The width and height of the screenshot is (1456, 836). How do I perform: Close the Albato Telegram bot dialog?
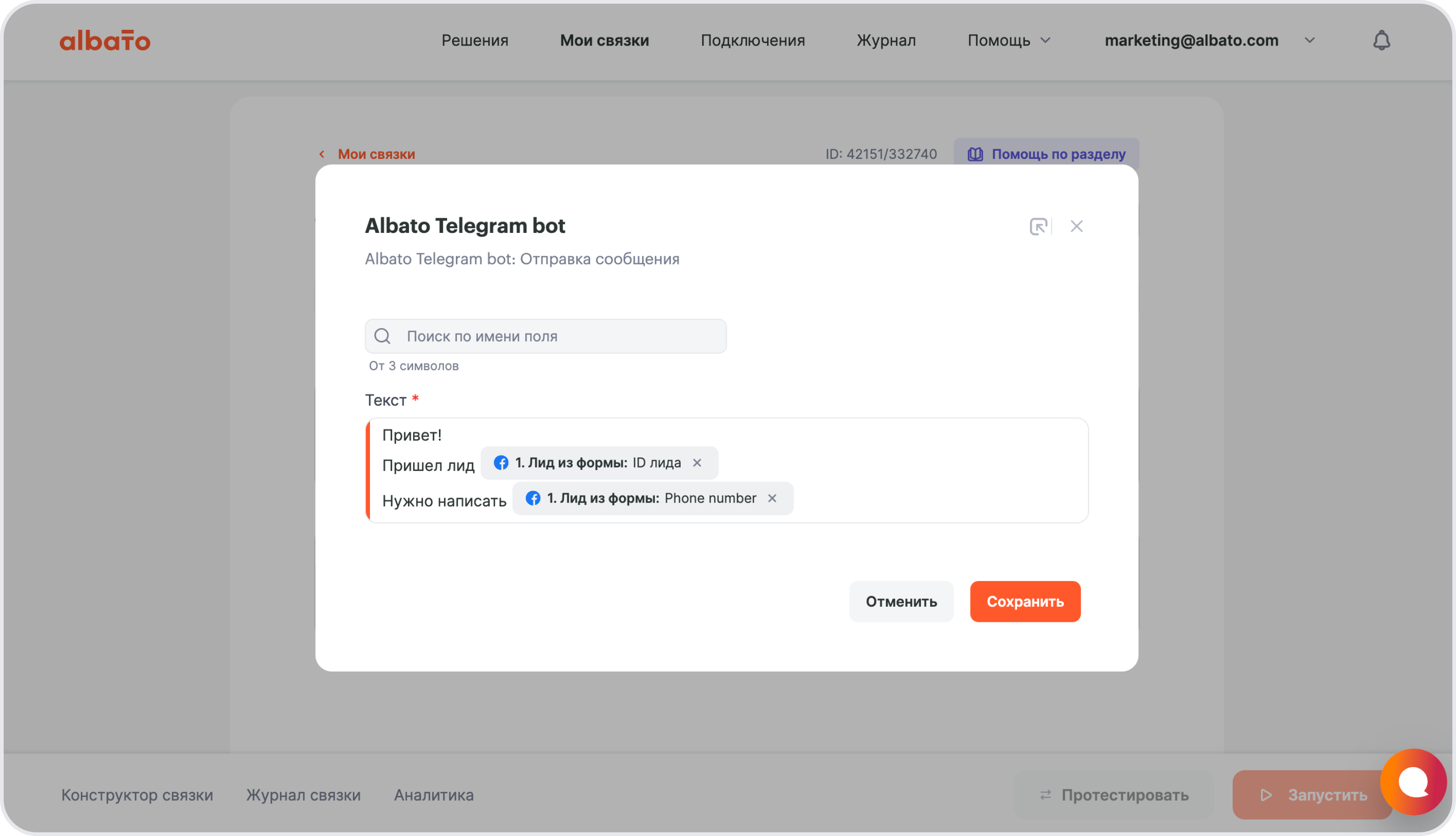[1076, 226]
